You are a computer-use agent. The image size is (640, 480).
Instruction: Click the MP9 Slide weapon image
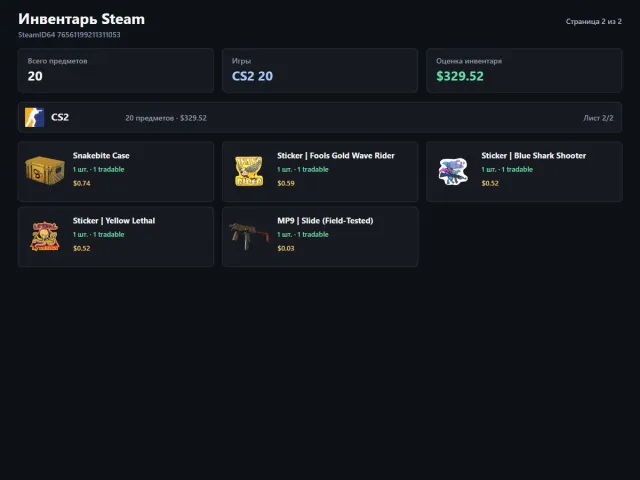click(x=249, y=236)
